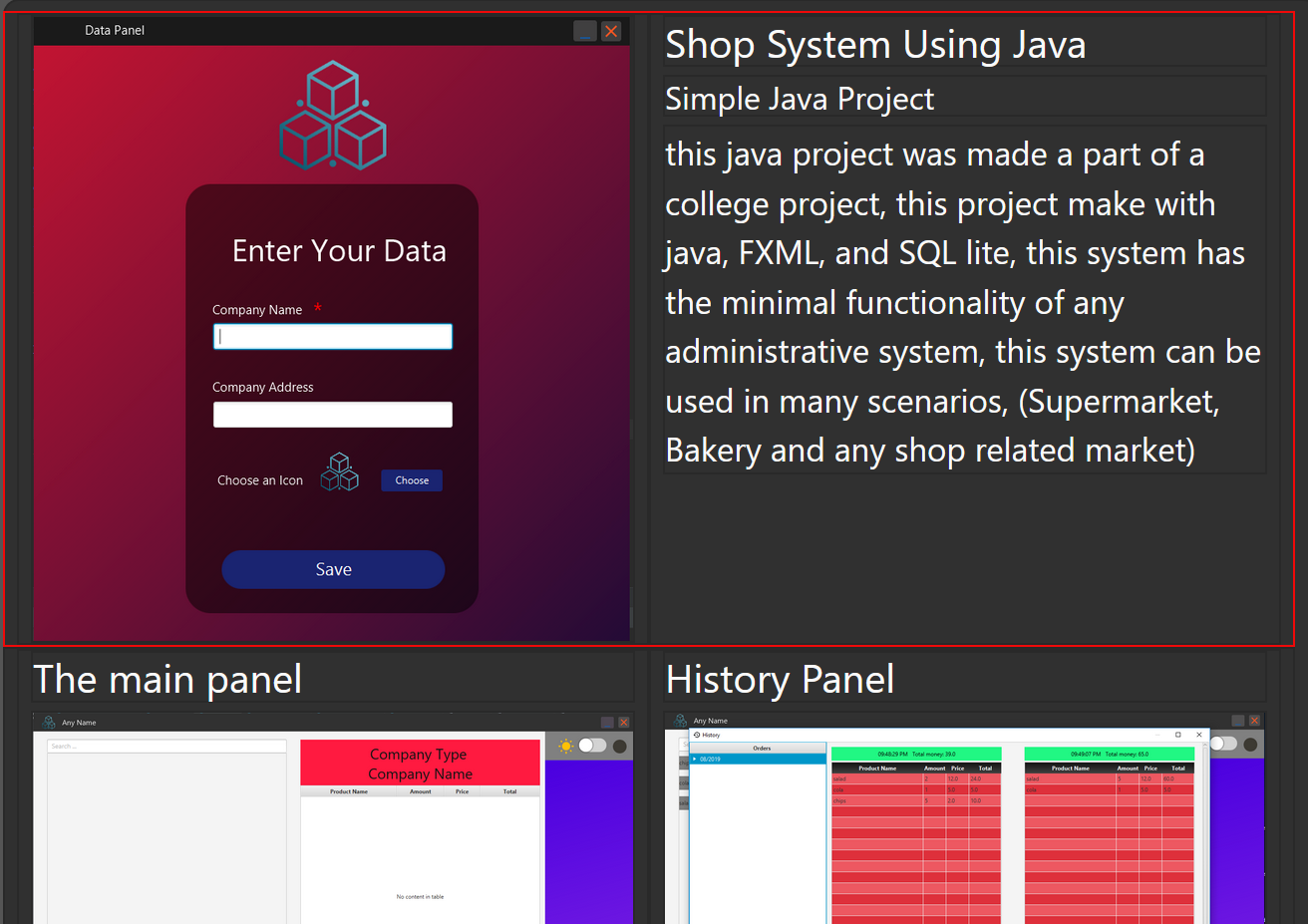Click the Search field in main panel
The image size is (1308, 924).
coord(166,746)
